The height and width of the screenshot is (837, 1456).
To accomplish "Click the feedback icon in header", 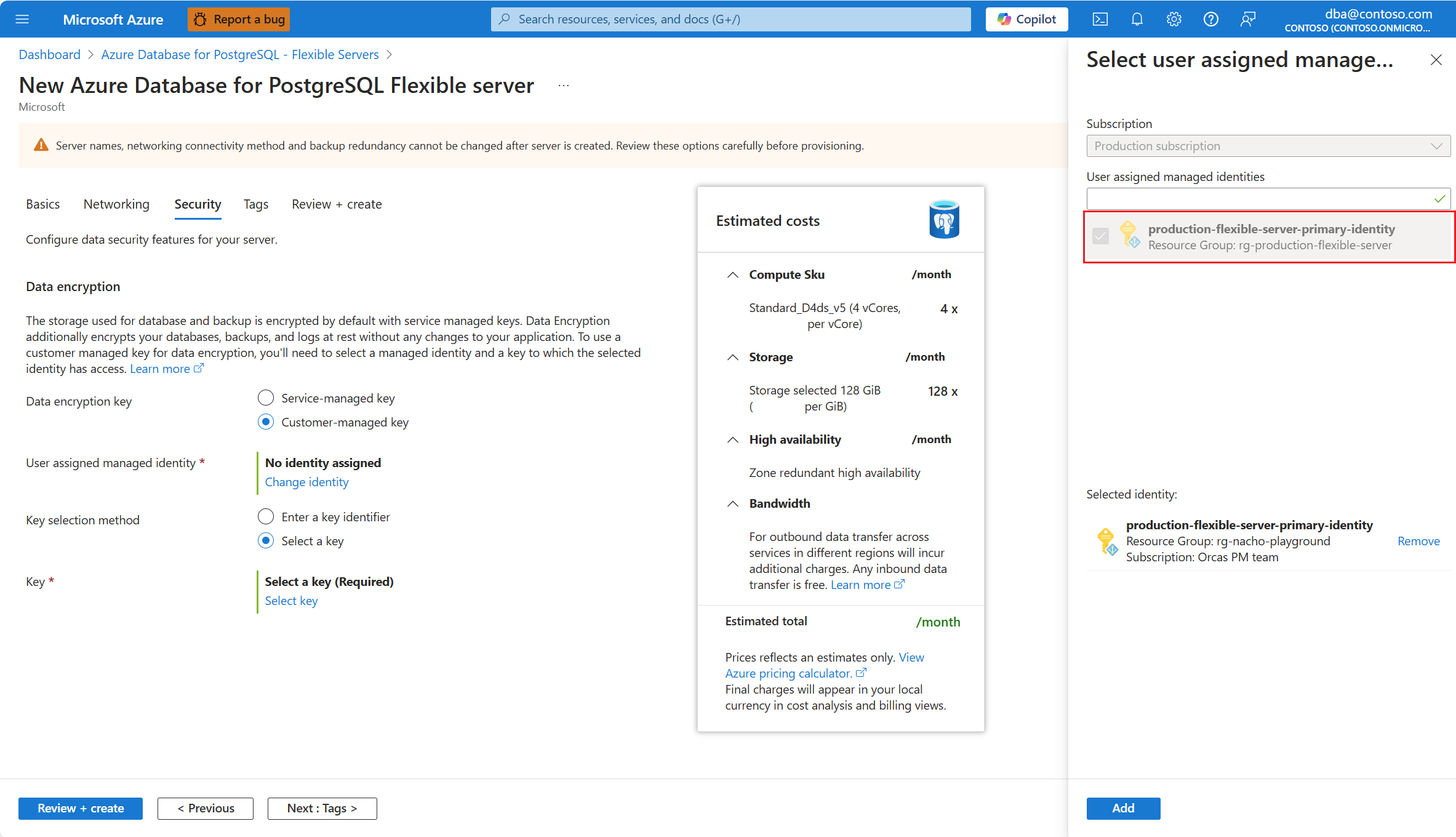I will tap(1247, 19).
